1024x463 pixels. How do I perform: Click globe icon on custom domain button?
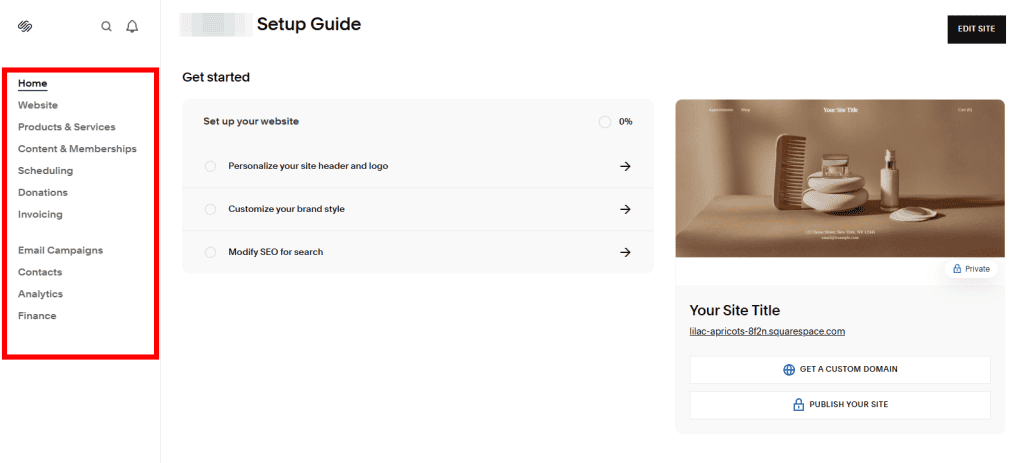pyautogui.click(x=789, y=370)
